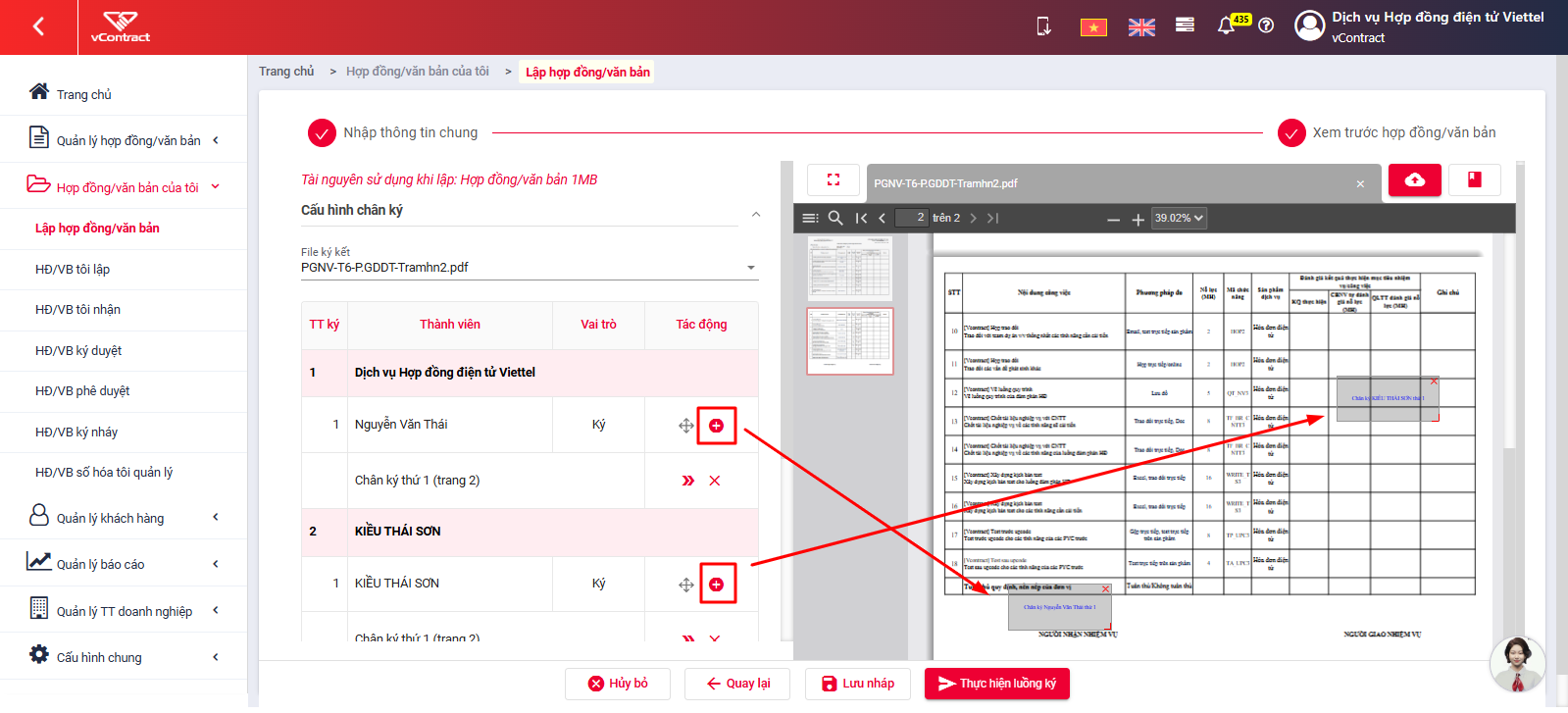Toggle fullscreen preview mode

click(x=834, y=179)
